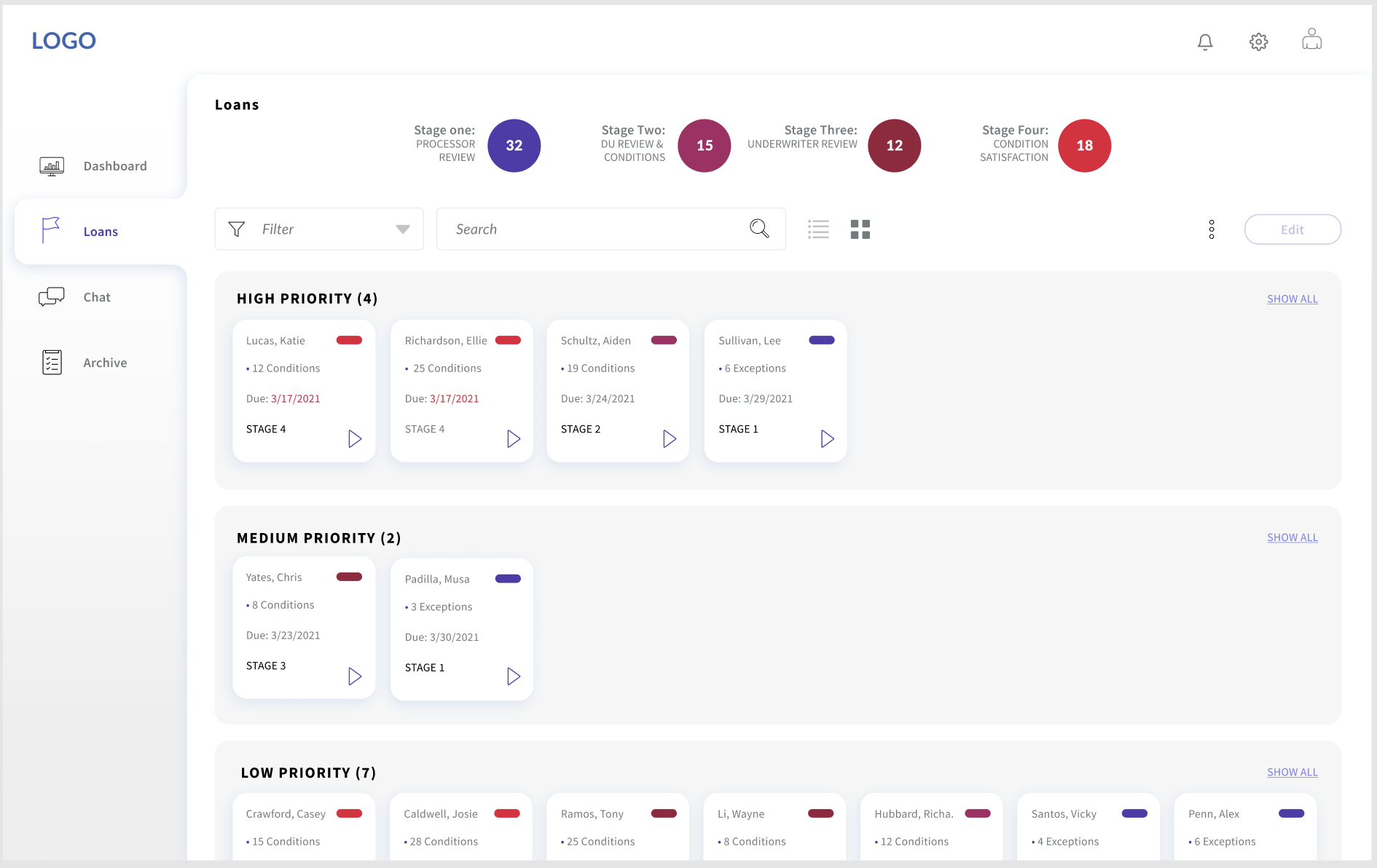
Task: Open the user profile icon
Action: tap(1311, 39)
